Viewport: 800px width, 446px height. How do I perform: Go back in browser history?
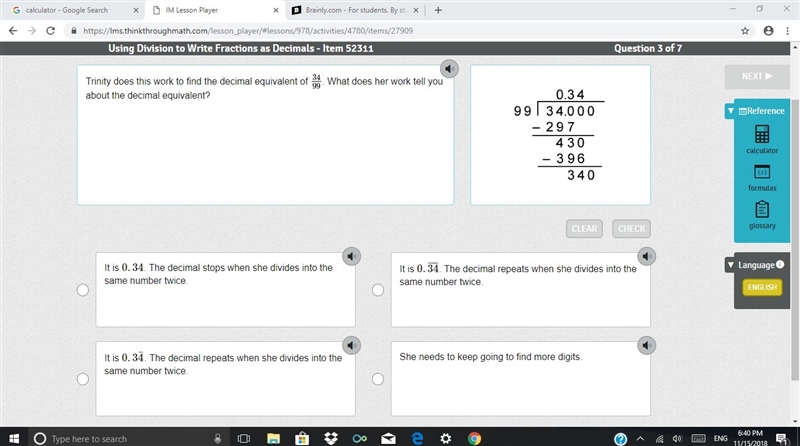13,31
